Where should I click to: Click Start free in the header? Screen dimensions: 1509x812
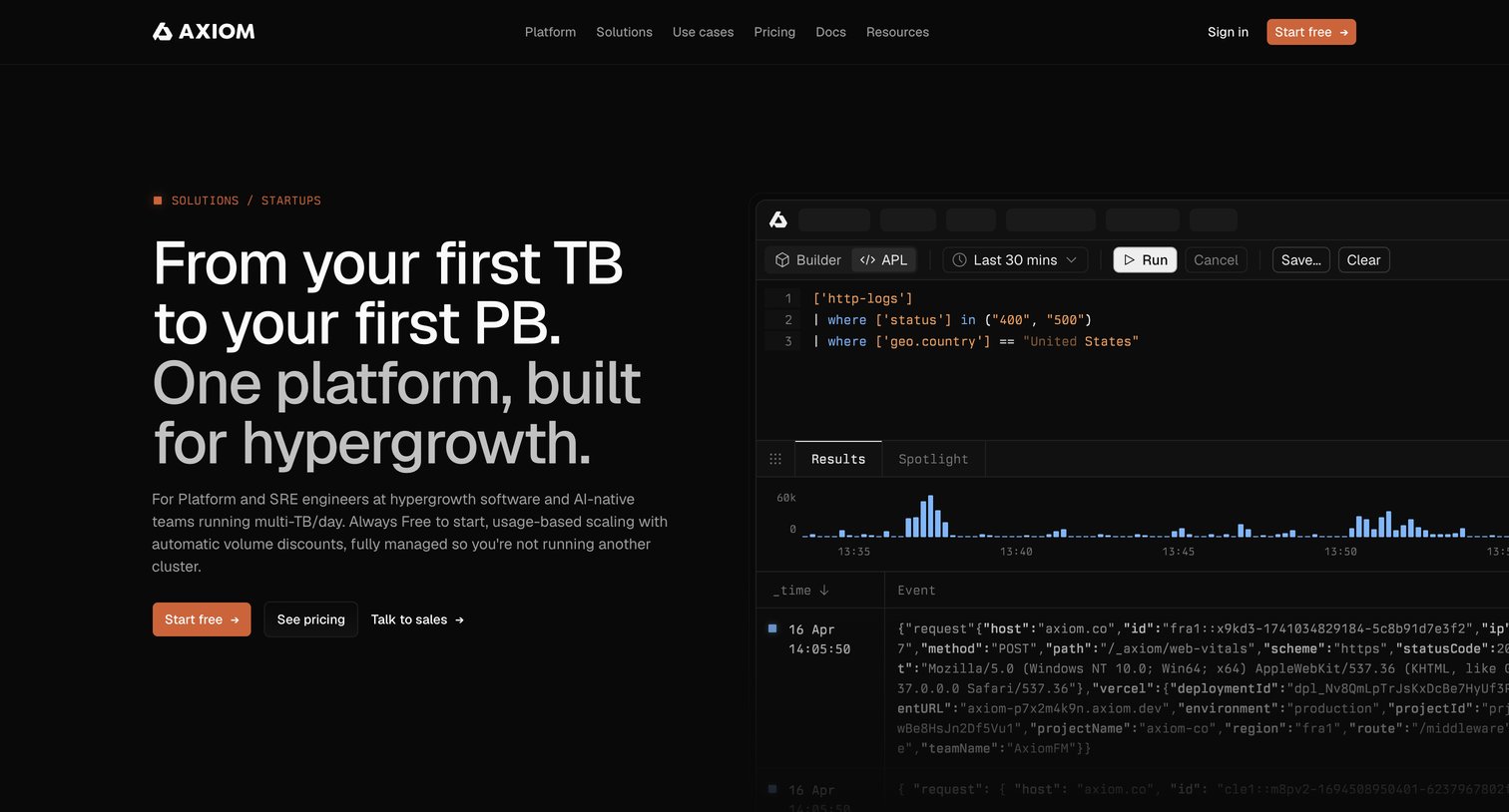[x=1311, y=32]
